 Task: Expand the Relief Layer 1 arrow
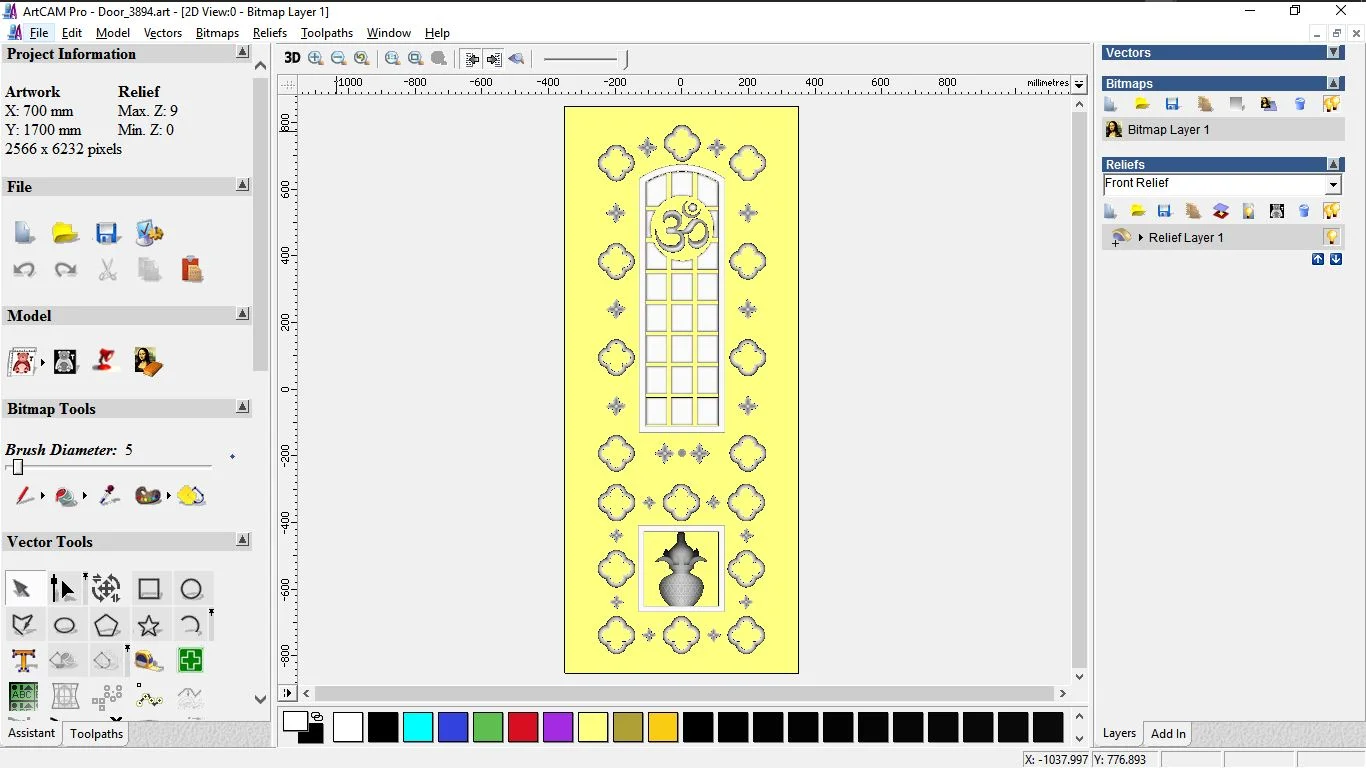1141,238
